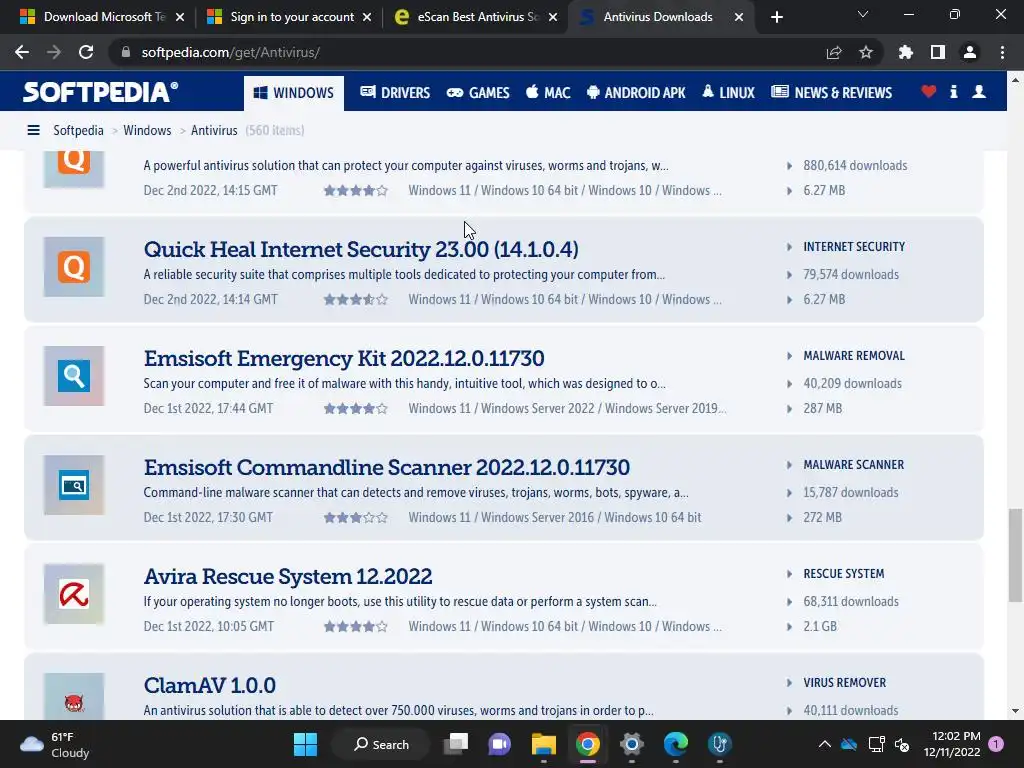Open Chrome three-dot menu
Screen dimensions: 1024x768
click(1002, 52)
